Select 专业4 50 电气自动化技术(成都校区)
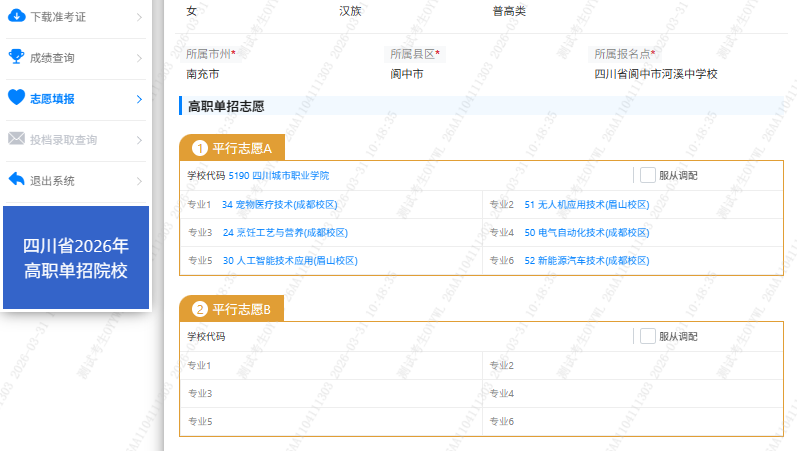The width and height of the screenshot is (797, 451). tap(587, 232)
